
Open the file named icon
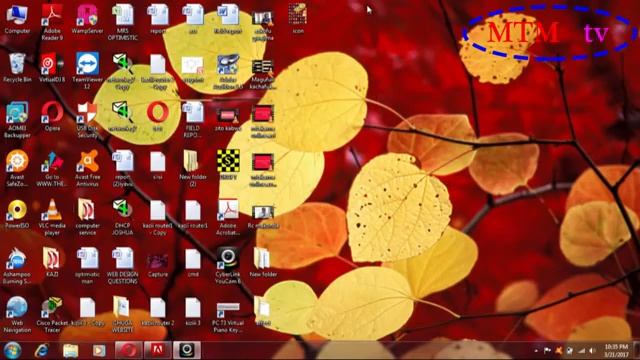[x=298, y=19]
